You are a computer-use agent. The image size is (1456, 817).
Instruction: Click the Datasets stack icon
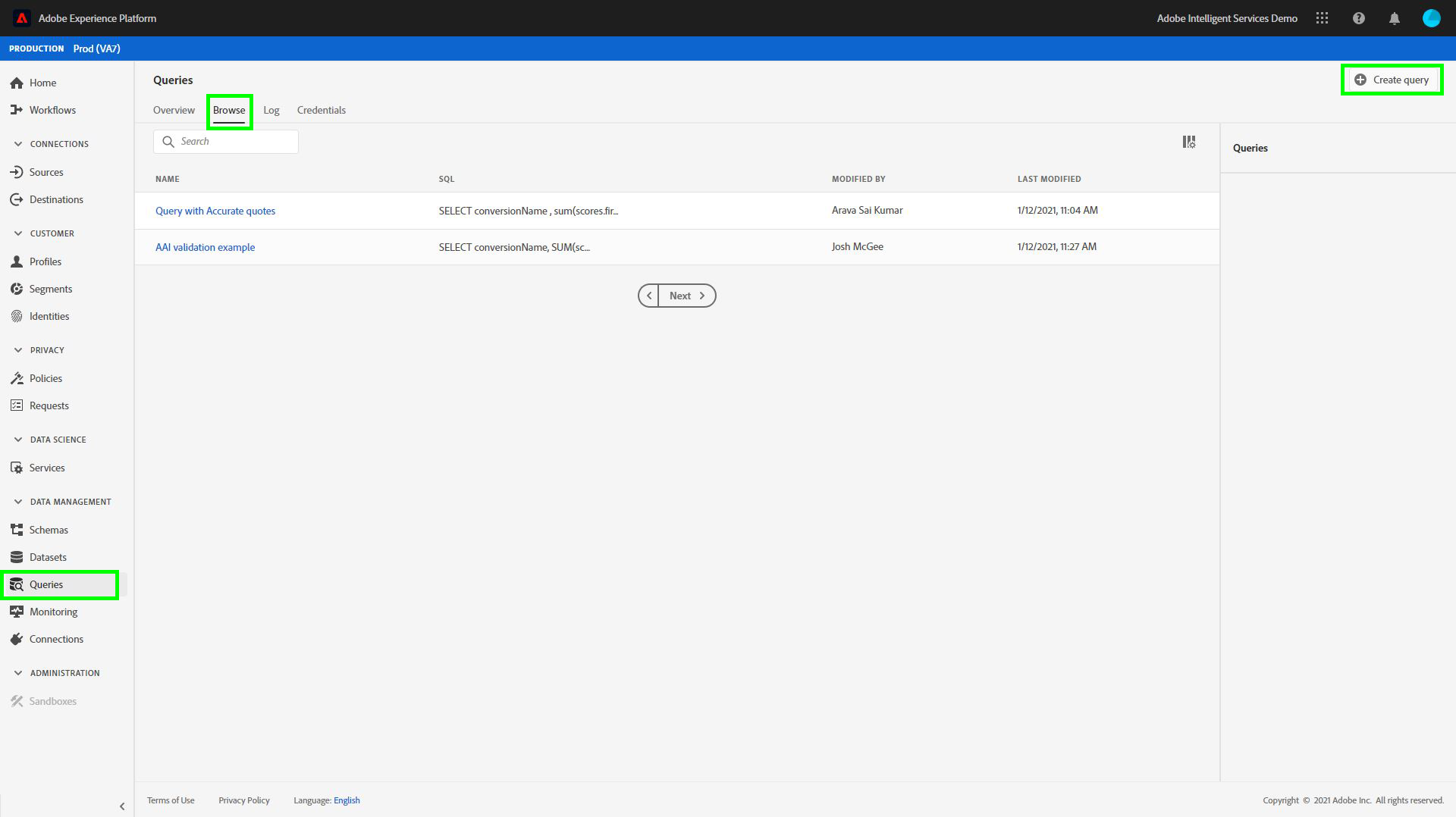click(17, 557)
